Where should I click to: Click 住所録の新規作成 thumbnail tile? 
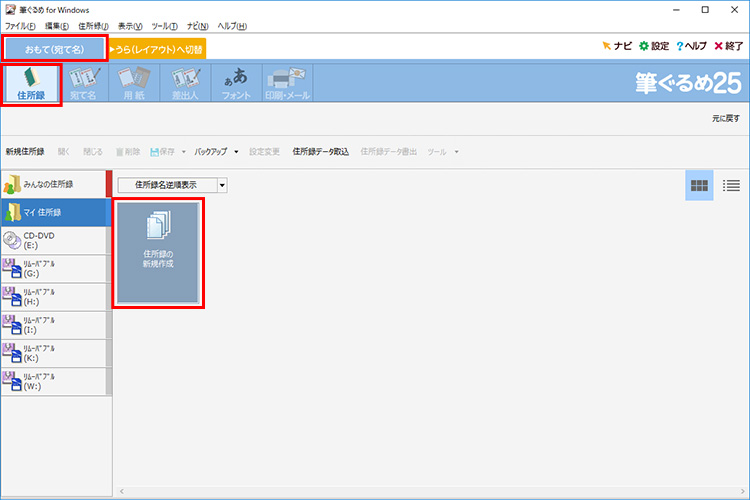click(x=159, y=253)
